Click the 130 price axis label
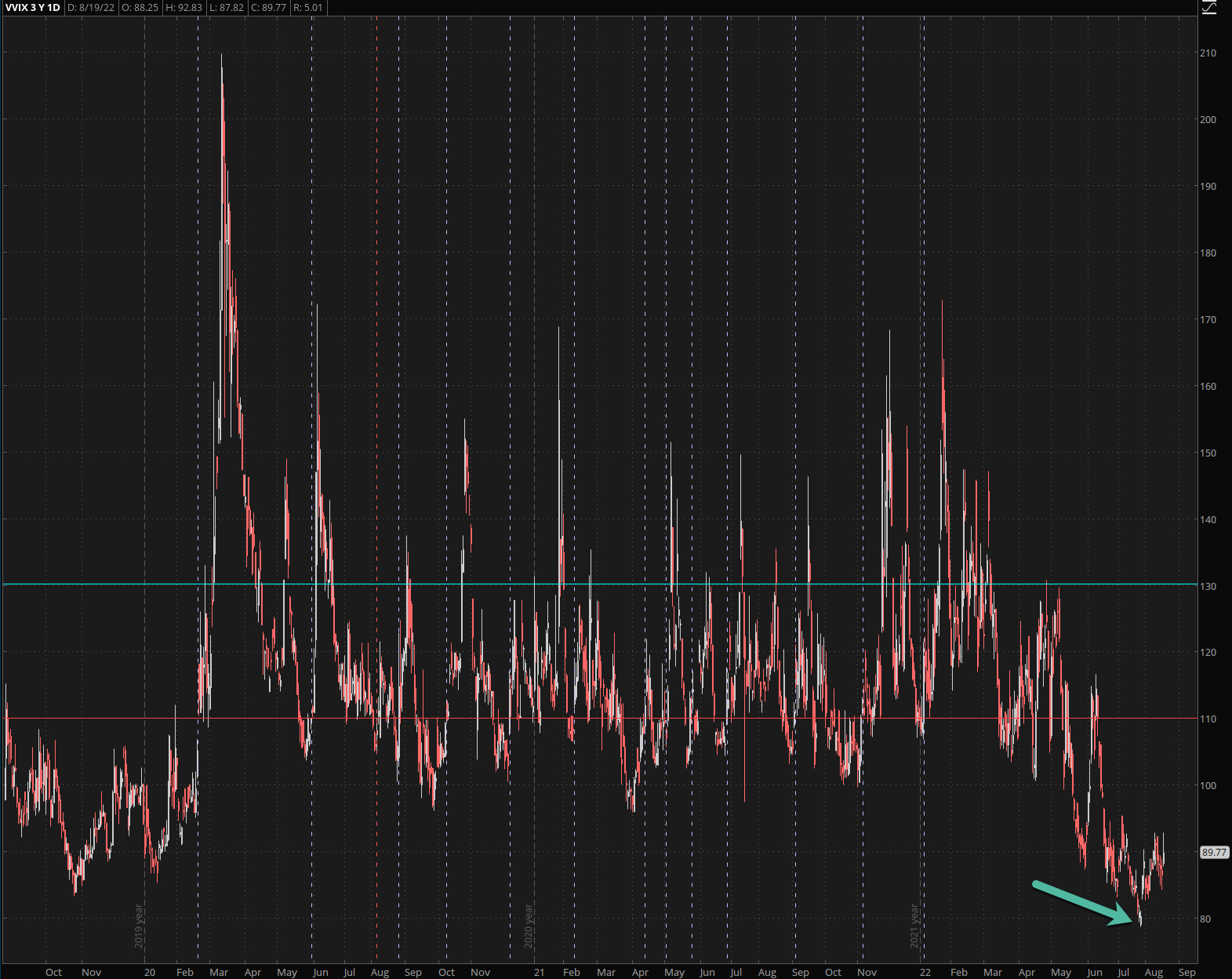The width and height of the screenshot is (1232, 979). (x=1208, y=586)
